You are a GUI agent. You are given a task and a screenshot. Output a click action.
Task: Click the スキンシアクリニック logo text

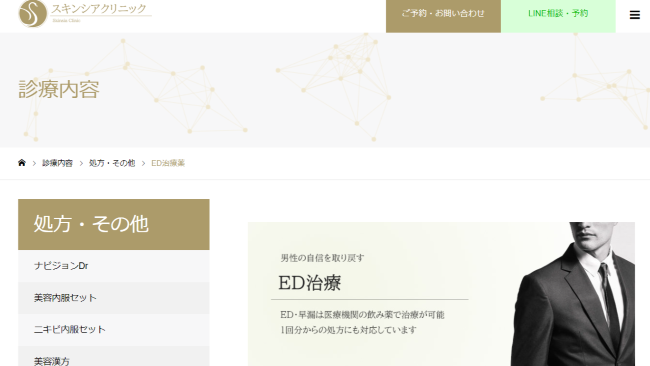click(99, 9)
